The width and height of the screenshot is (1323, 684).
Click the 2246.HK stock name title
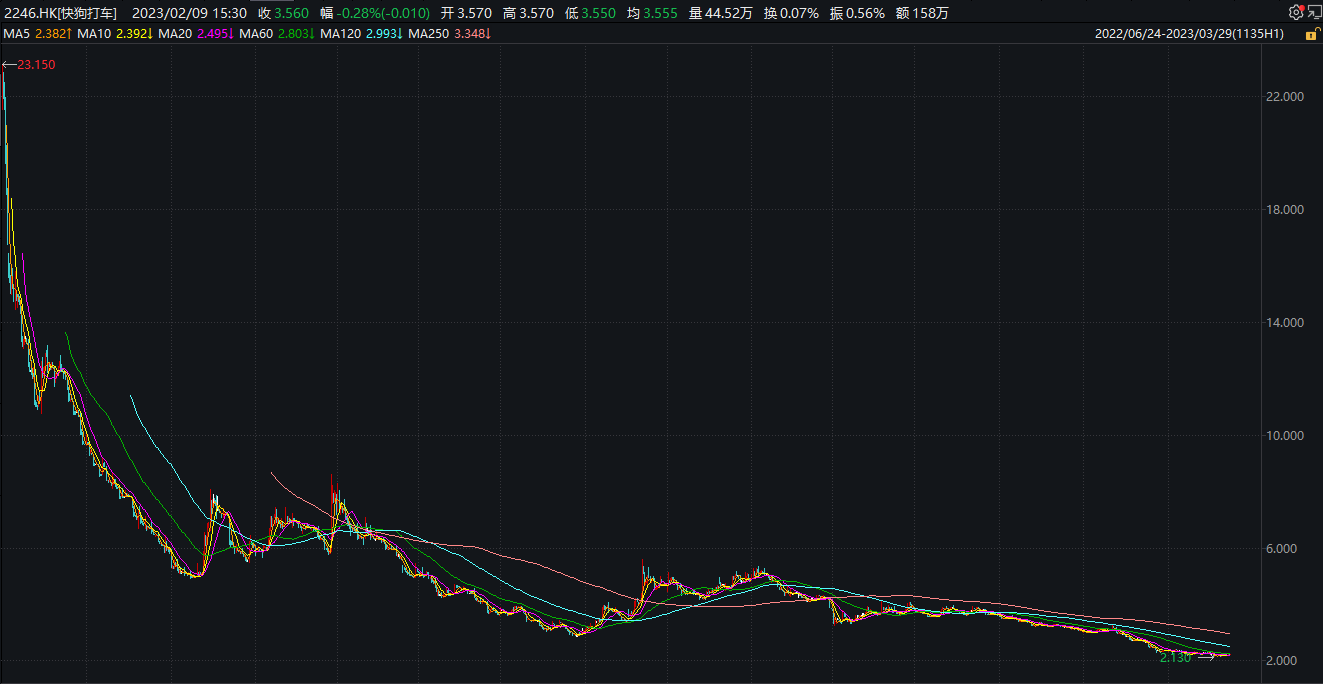pos(60,13)
